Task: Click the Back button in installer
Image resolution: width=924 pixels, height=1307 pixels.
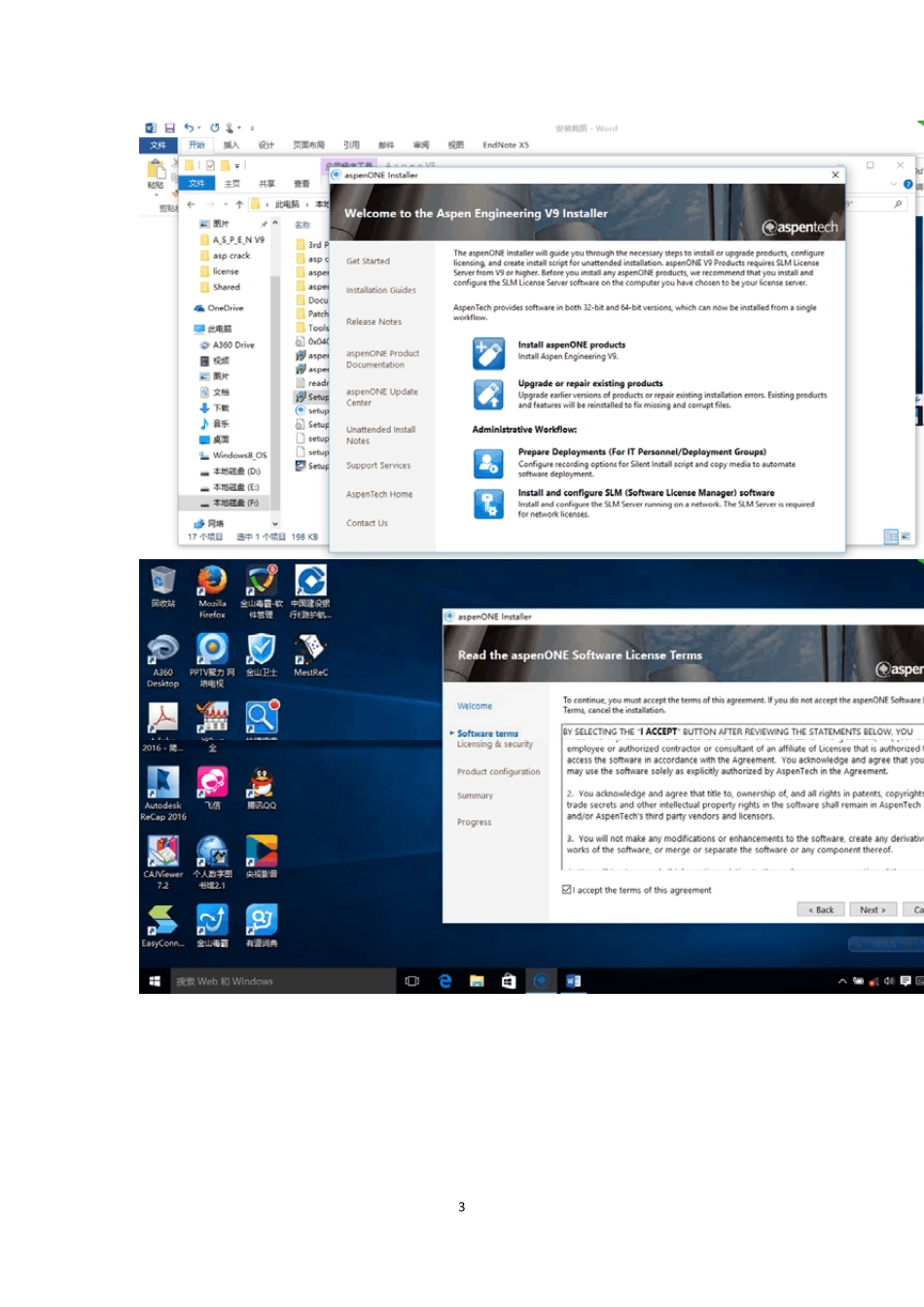Action: click(x=821, y=910)
